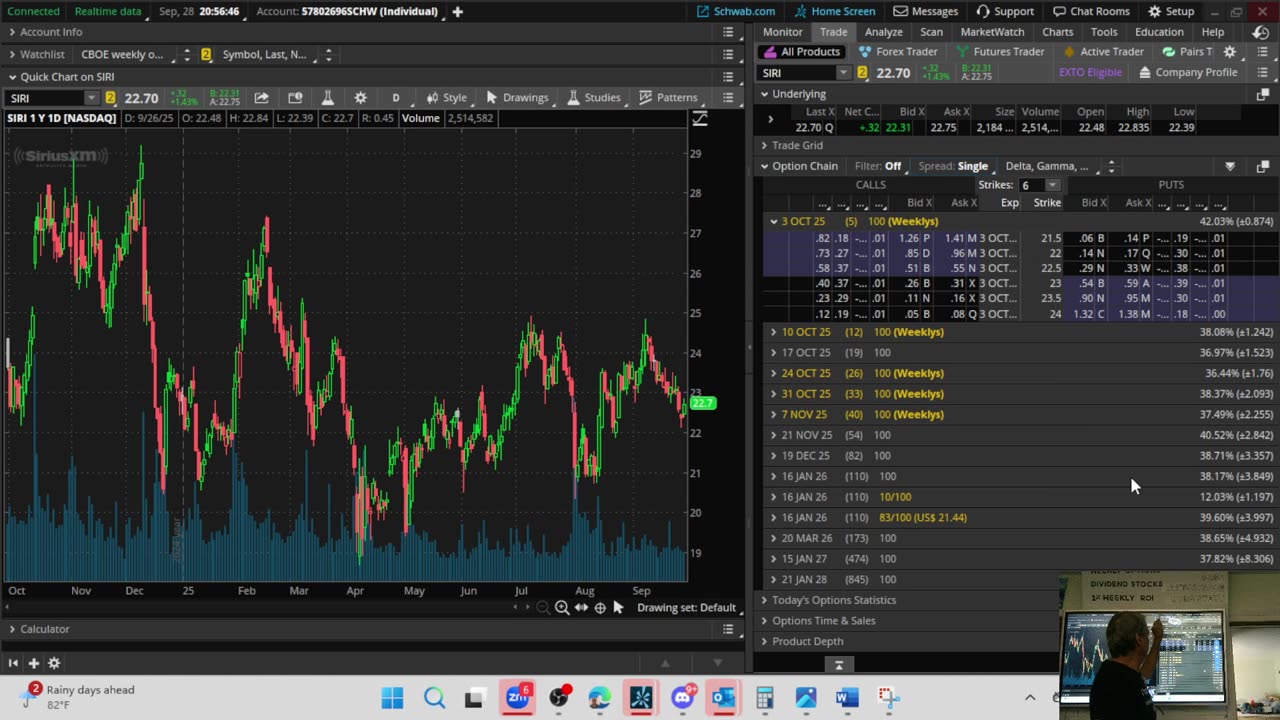Click the Schwab.com link
The image size is (1280, 720).
[736, 12]
